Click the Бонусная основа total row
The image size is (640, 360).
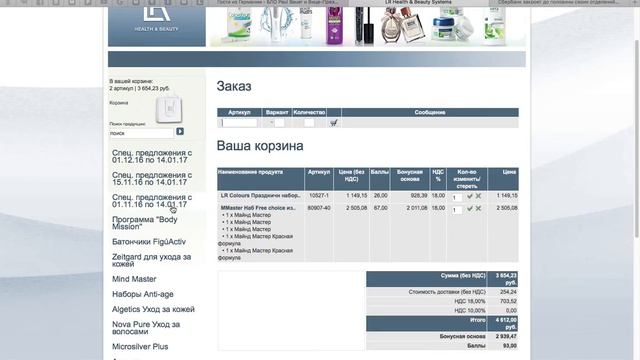click(442, 336)
